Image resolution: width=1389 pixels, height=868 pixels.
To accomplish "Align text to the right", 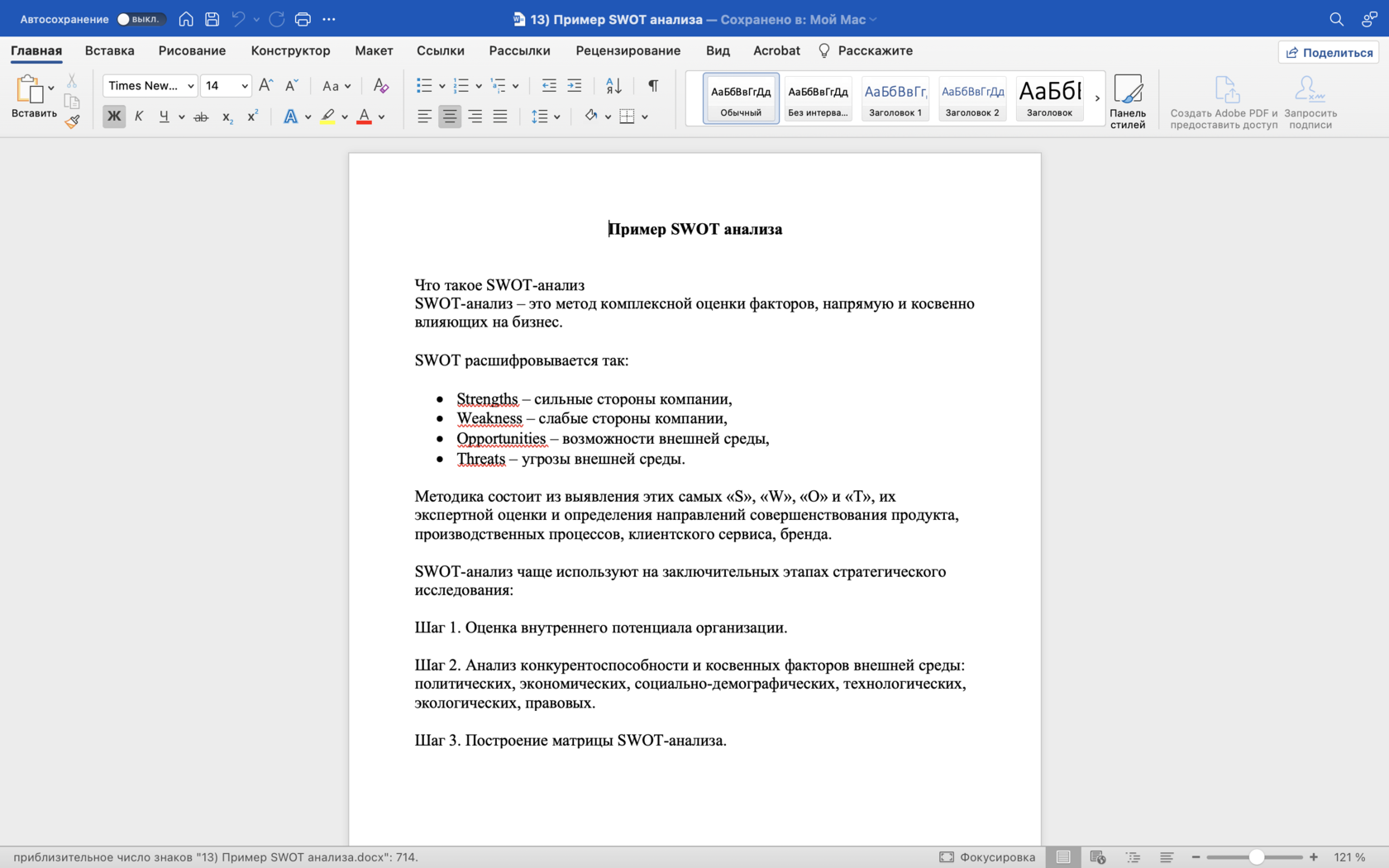I will (475, 117).
